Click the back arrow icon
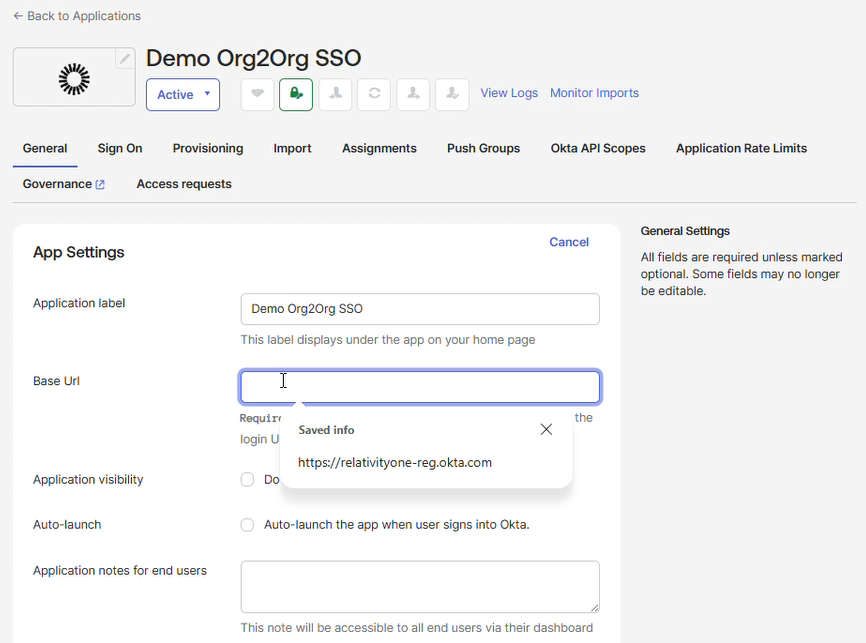The height and width of the screenshot is (643, 866). 18,16
